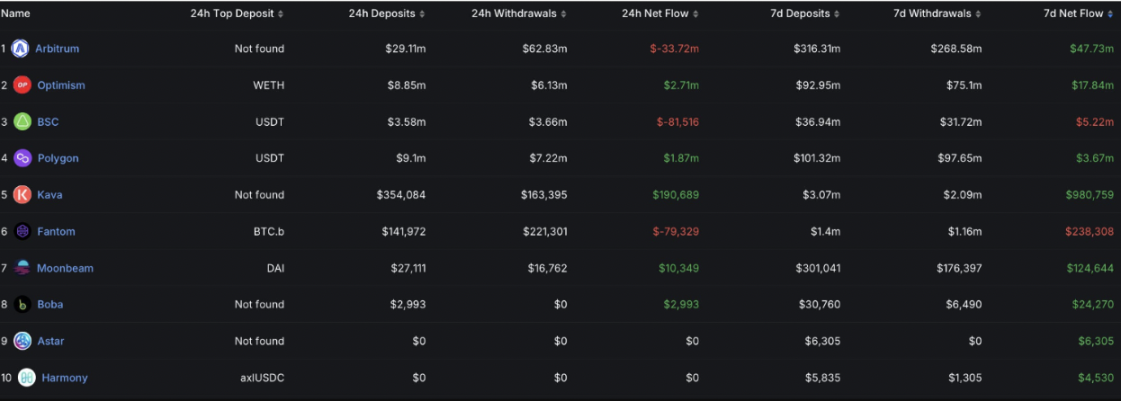The height and width of the screenshot is (401, 1121).
Task: Select Polygon's 7d deposits $101.32m
Action: coord(817,158)
